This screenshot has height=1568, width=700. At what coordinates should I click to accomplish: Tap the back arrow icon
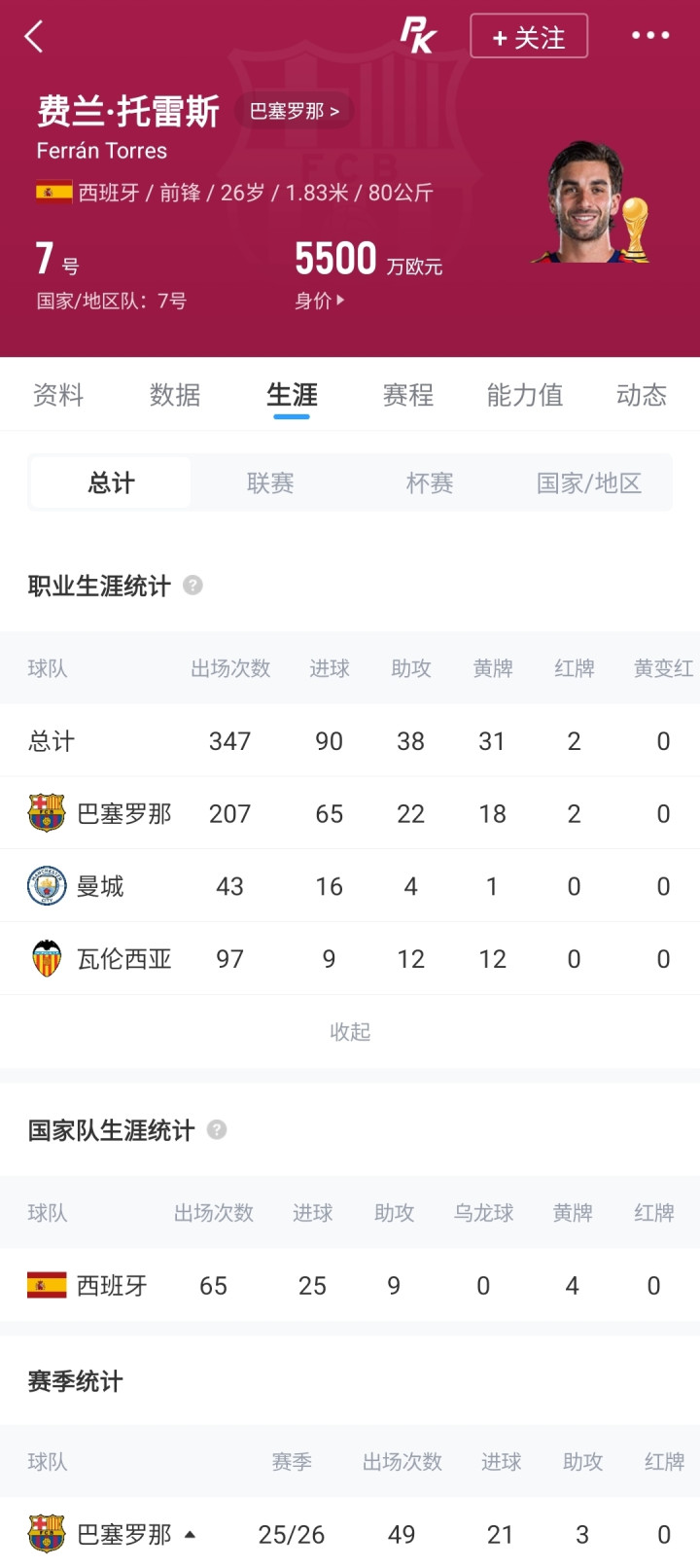[x=34, y=37]
